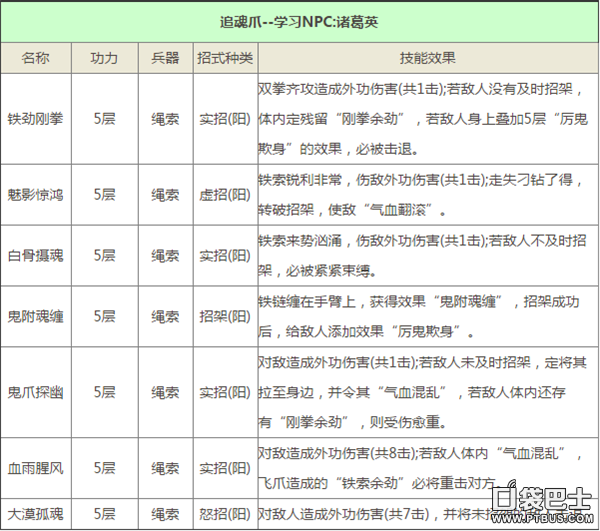Click the 绳索 cell in 白骨摄魂 row
Image resolution: width=600 pixels, height=531 pixels.
165,255
